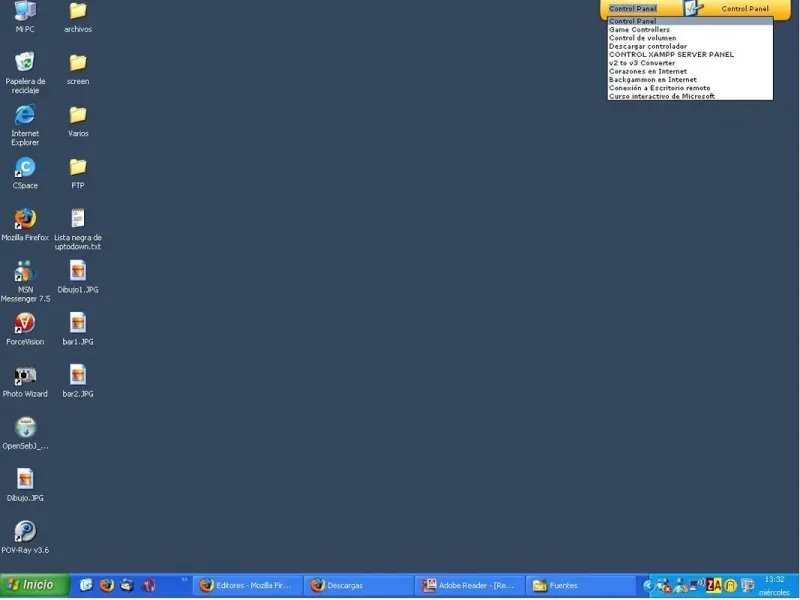800x600 pixels.
Task: Launch Mozilla Firefox desktop shortcut
Action: click(25, 225)
